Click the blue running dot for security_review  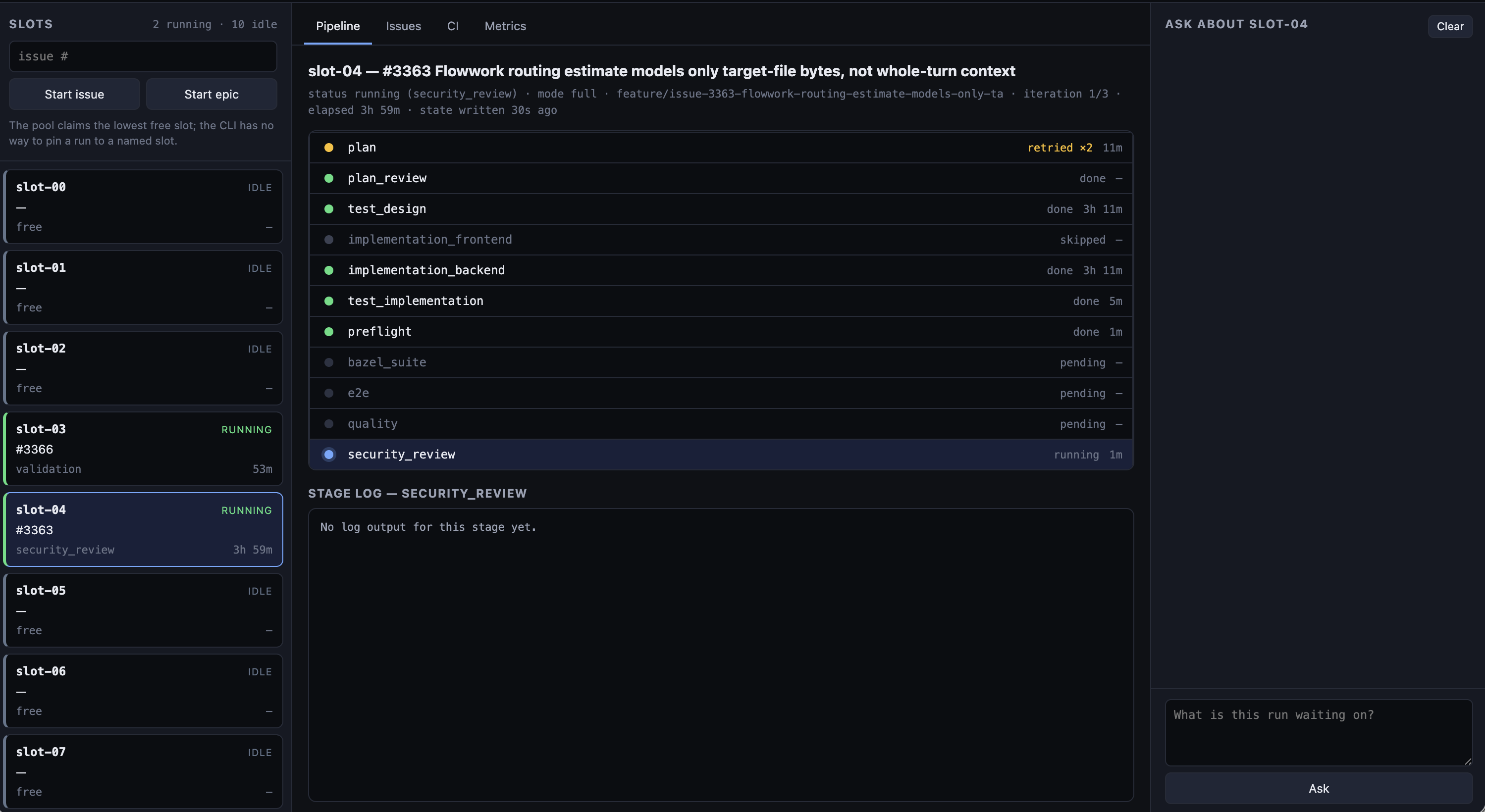(328, 454)
